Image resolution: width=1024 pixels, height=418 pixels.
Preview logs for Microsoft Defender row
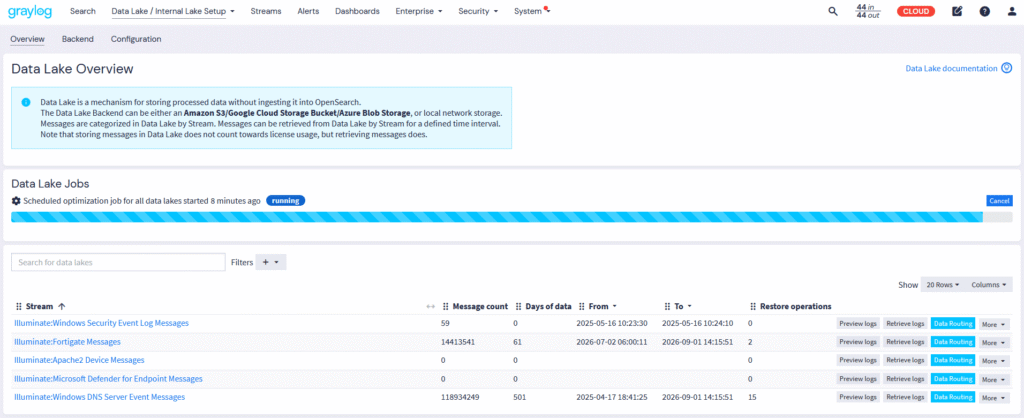pos(857,379)
